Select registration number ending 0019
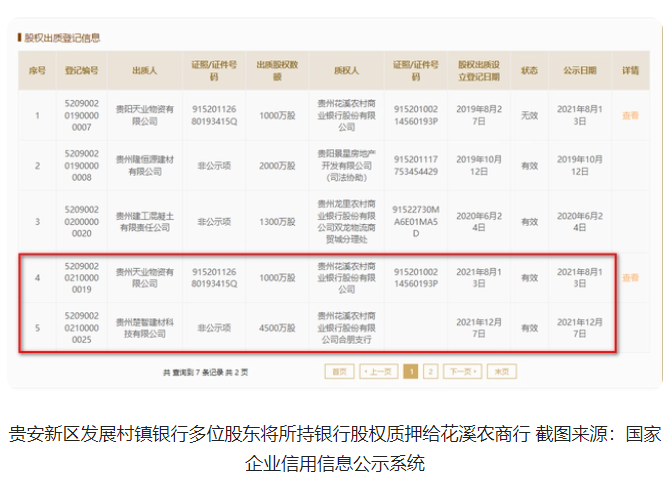Viewport: 671px width, 497px height. [81, 278]
